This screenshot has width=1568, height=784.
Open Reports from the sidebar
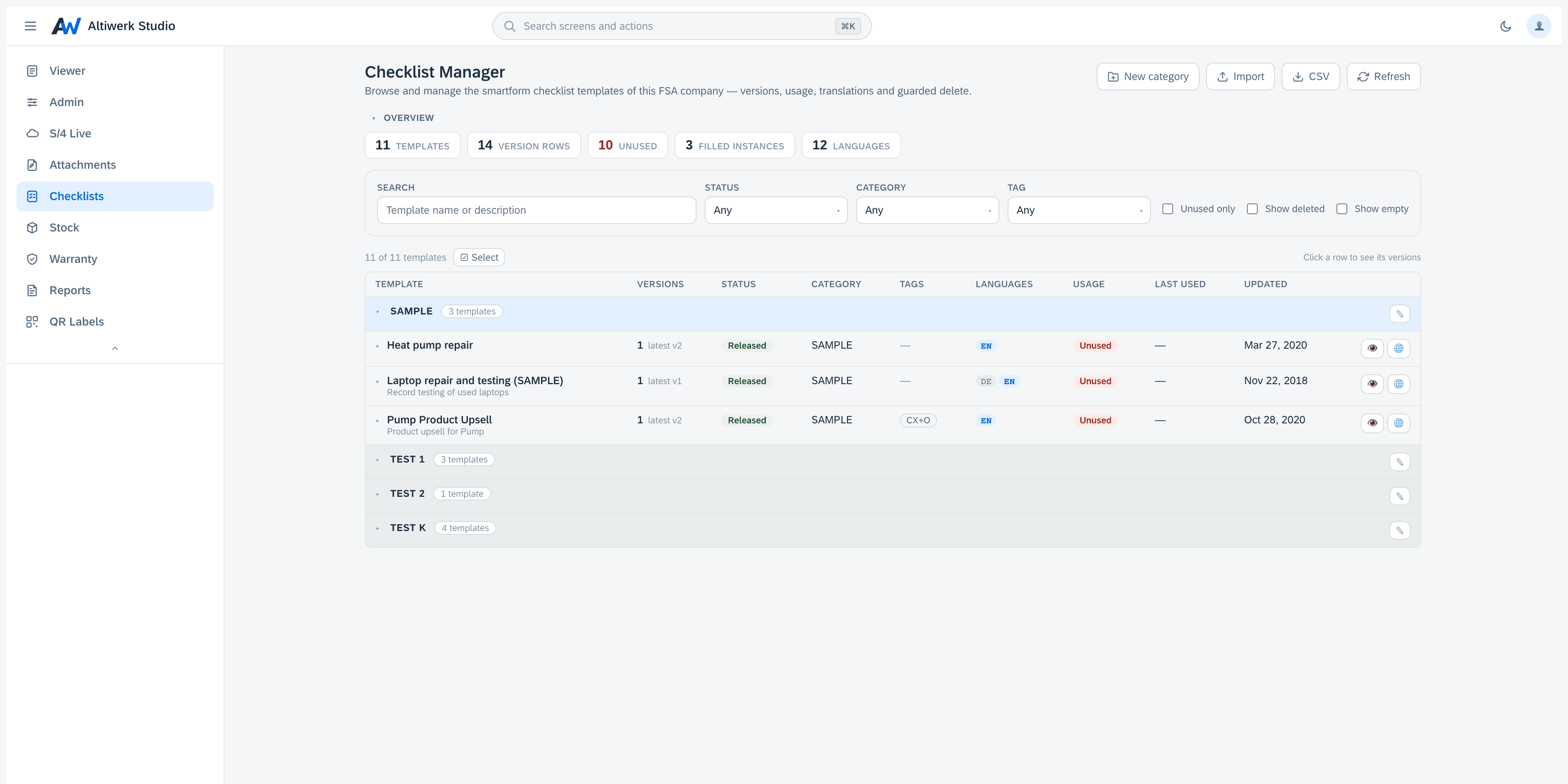point(115,290)
